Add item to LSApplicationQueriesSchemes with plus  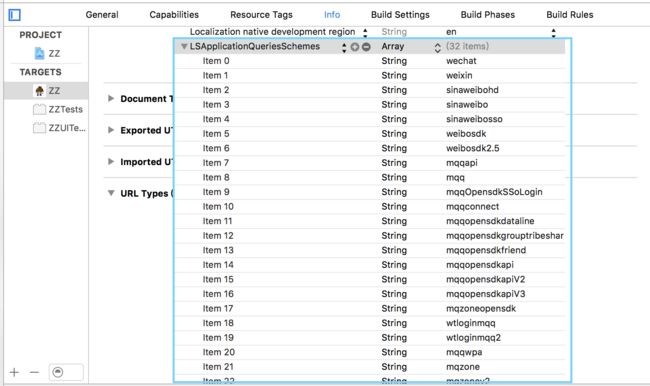[354, 46]
